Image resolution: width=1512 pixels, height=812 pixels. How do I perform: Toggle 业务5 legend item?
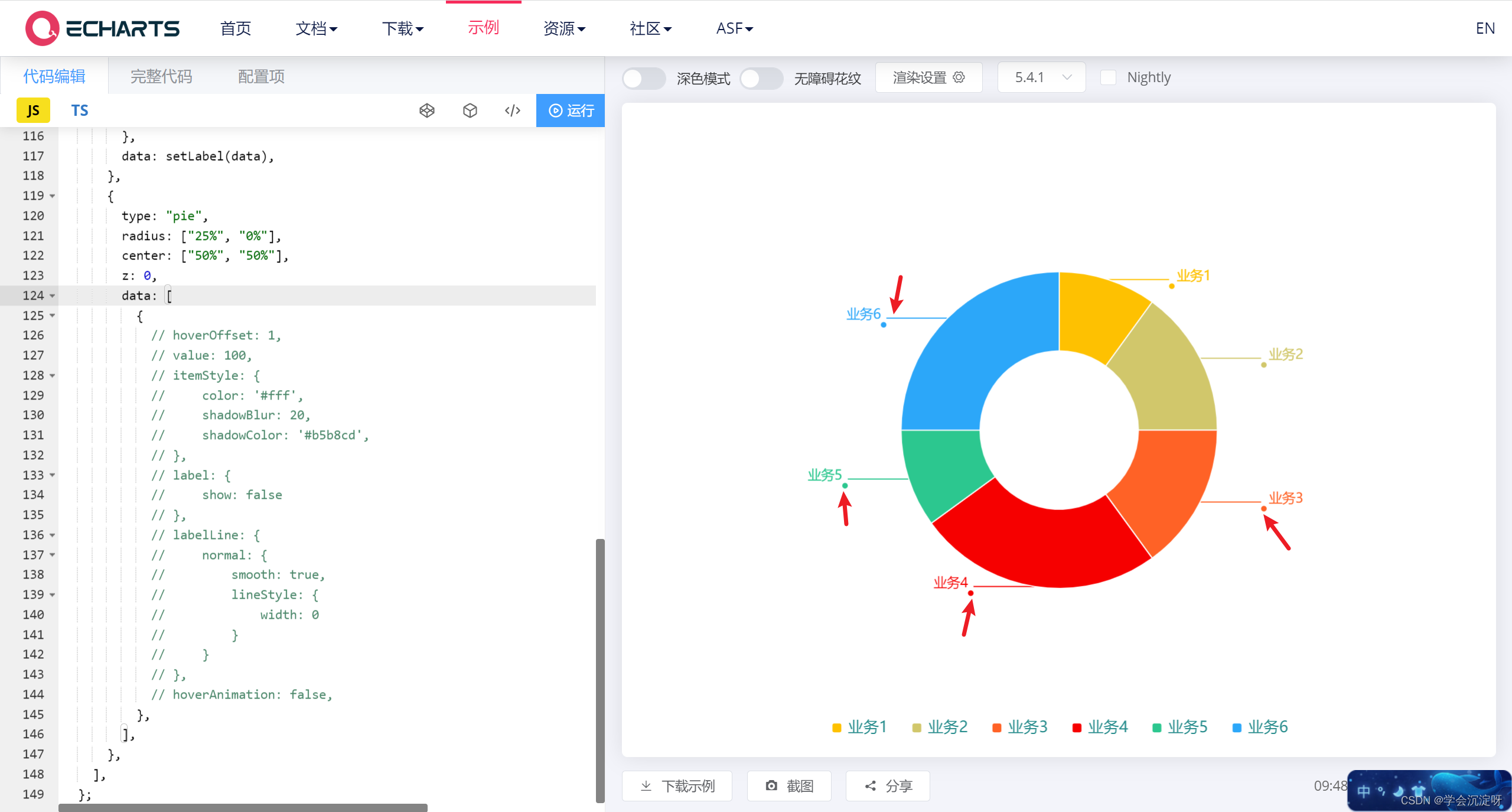click(1179, 727)
